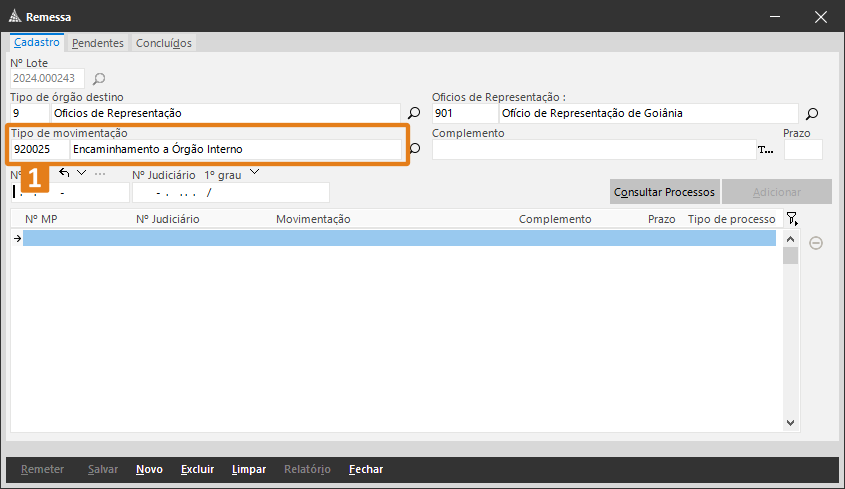845x489 pixels.
Task: Click Relatório in the bottom bar
Action: click(x=307, y=470)
